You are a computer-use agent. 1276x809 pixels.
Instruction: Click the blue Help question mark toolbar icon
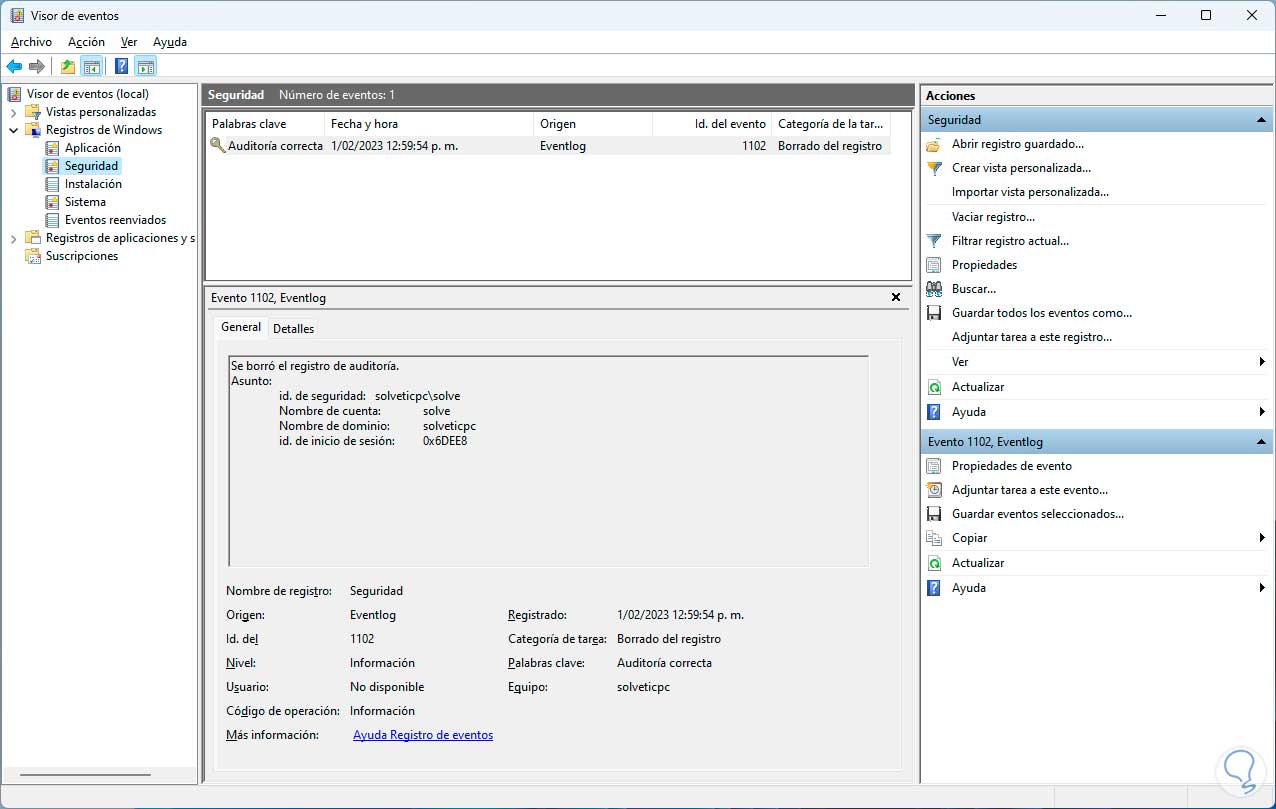tap(121, 67)
